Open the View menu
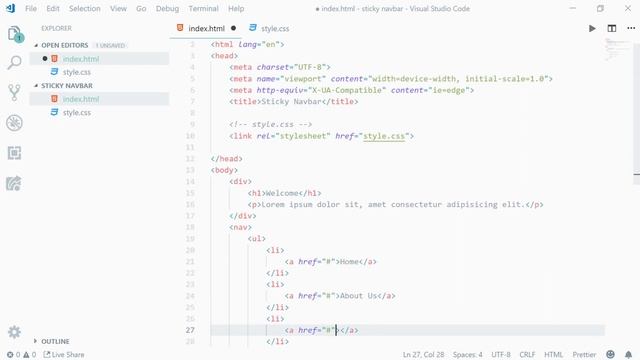 pyautogui.click(x=118, y=9)
